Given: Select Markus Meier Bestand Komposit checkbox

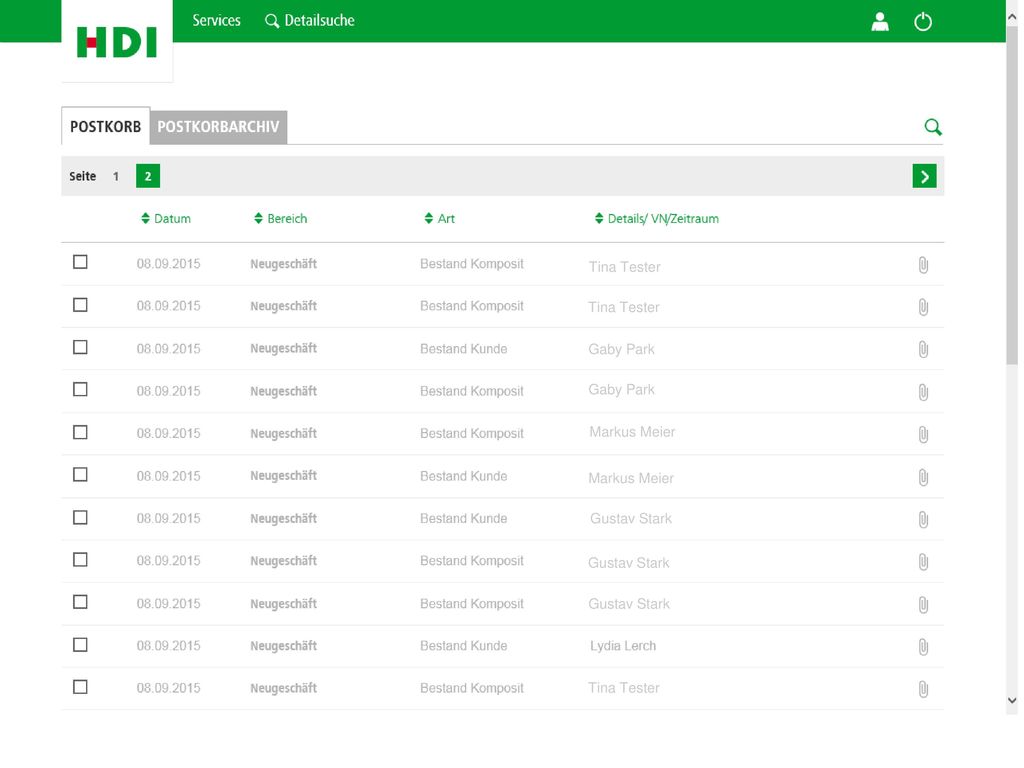Looking at the screenshot, I should pyautogui.click(x=80, y=432).
